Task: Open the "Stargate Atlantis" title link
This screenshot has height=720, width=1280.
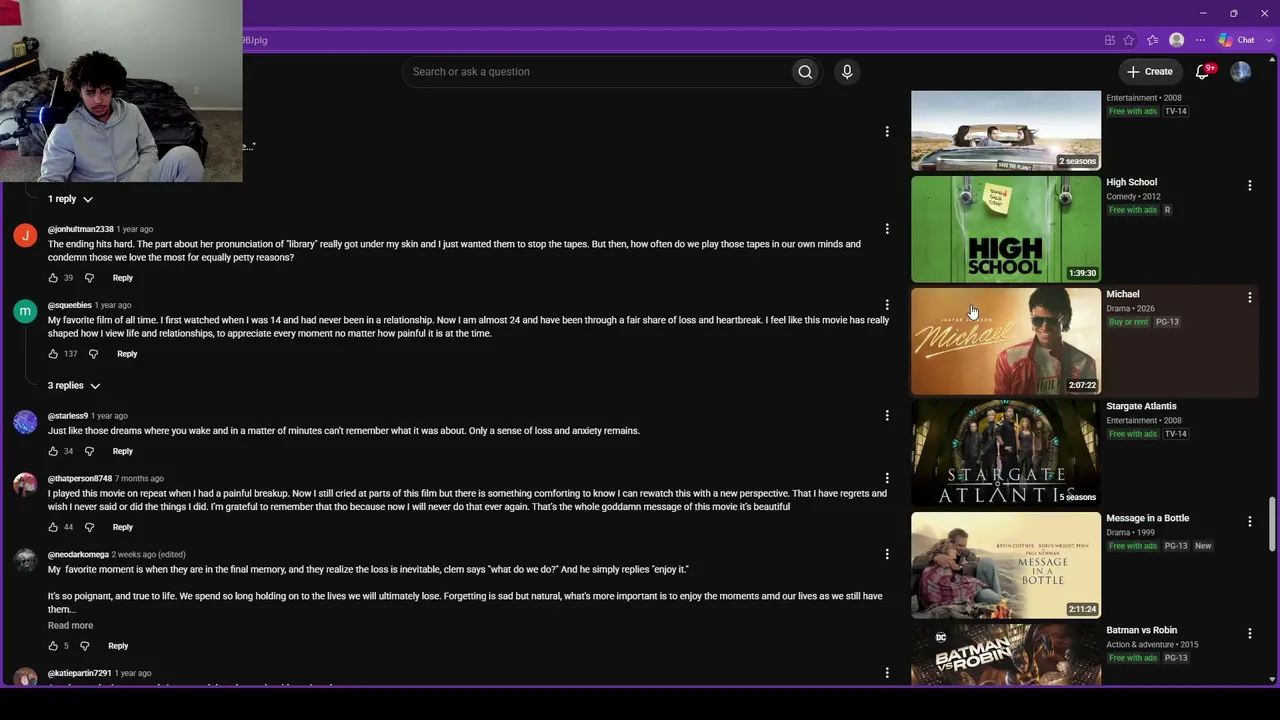Action: point(1141,406)
